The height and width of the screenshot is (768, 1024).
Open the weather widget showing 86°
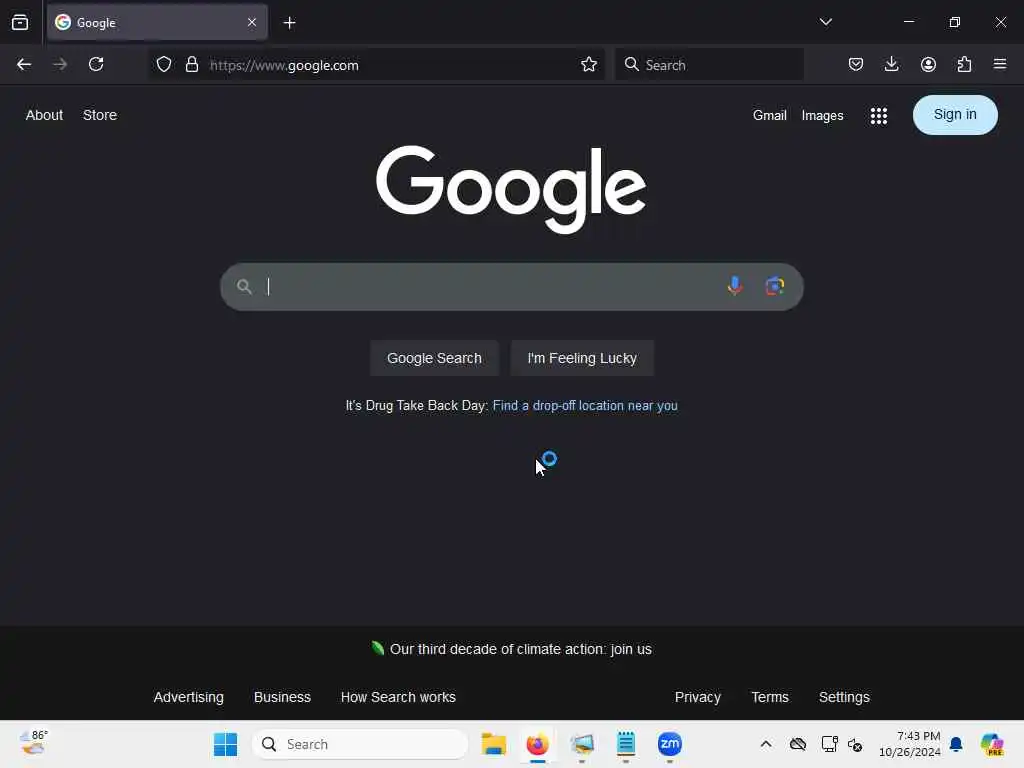click(34, 743)
